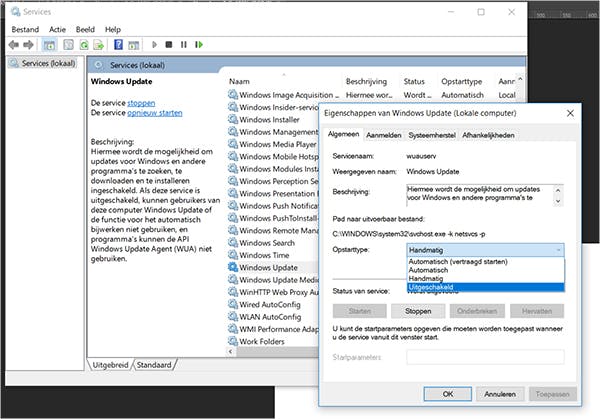Switch to the Uitgebreid view tab

[110, 365]
